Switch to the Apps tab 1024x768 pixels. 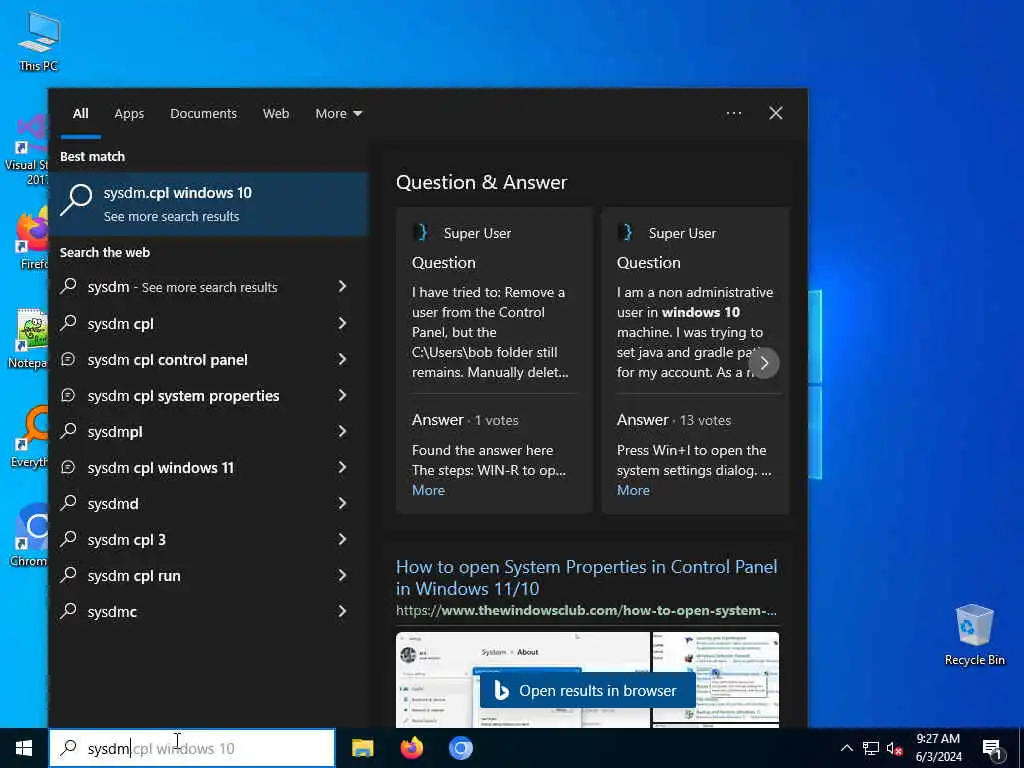coord(129,114)
